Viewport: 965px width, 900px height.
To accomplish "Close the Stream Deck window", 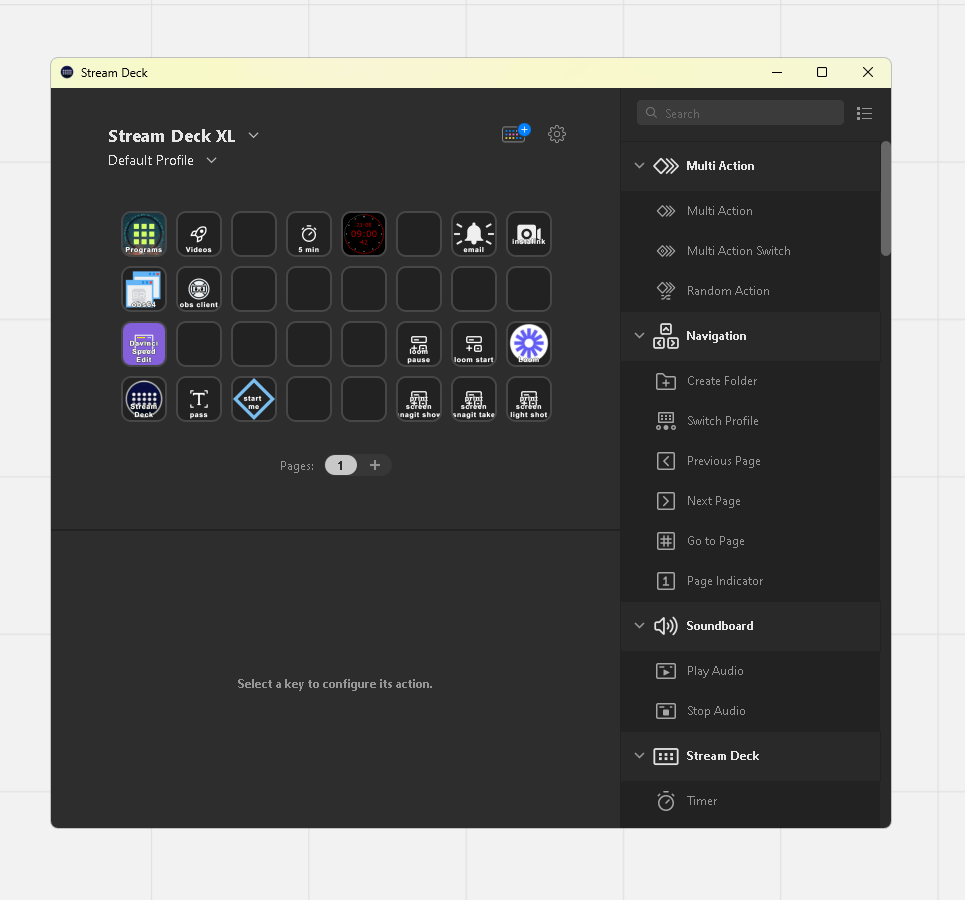I will tap(868, 73).
